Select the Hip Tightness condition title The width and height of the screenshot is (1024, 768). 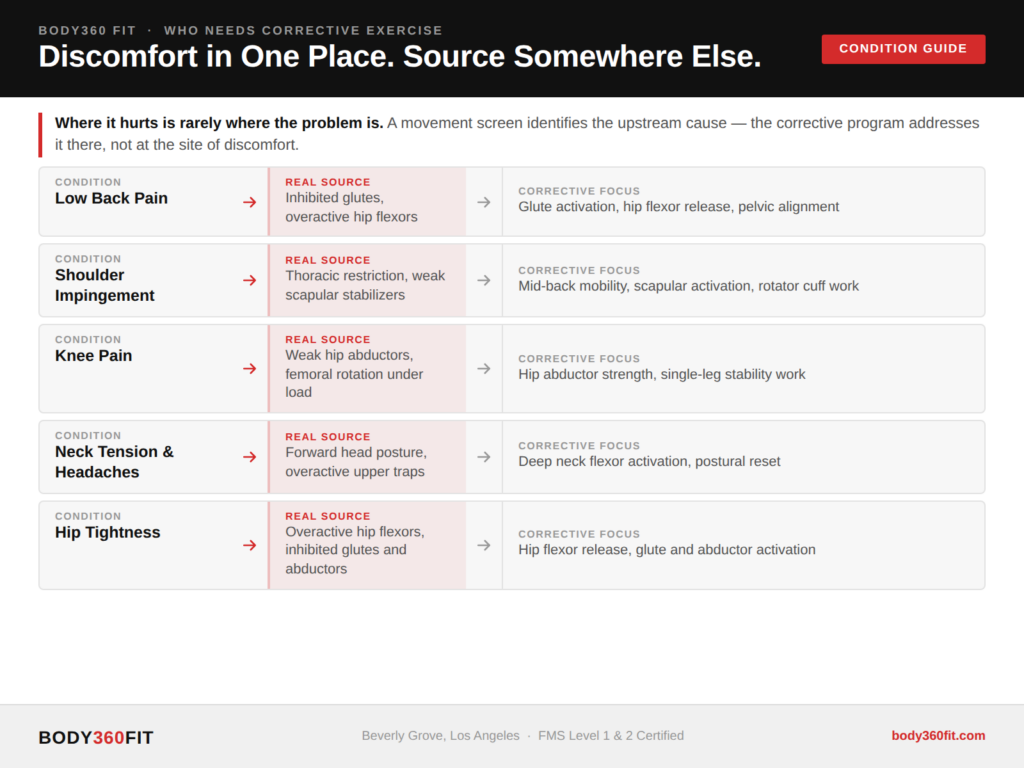pos(108,532)
